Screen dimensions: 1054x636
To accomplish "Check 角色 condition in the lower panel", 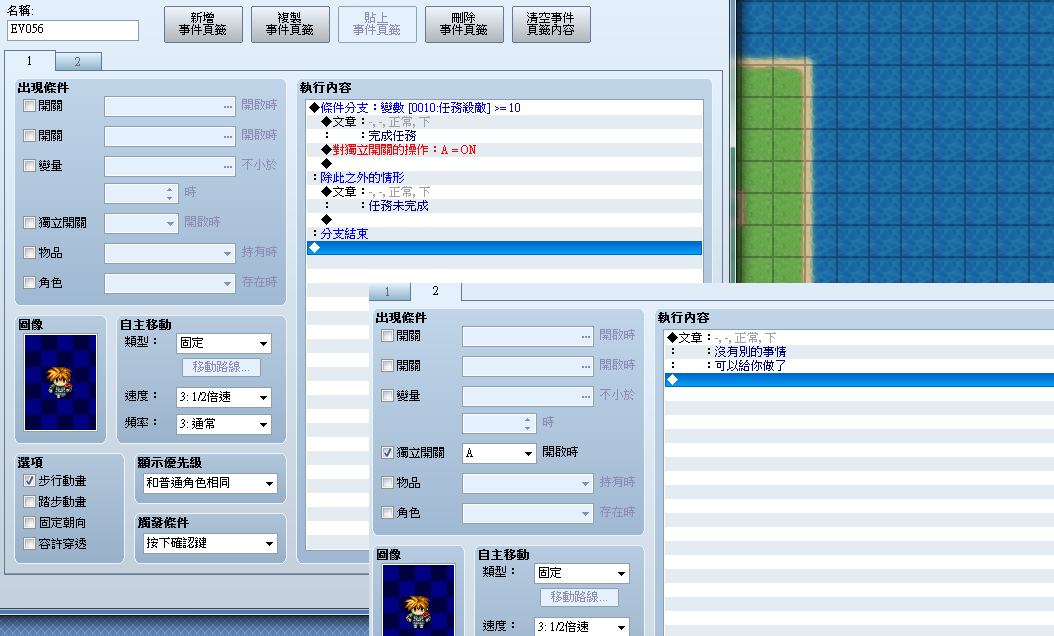I will 387,512.
